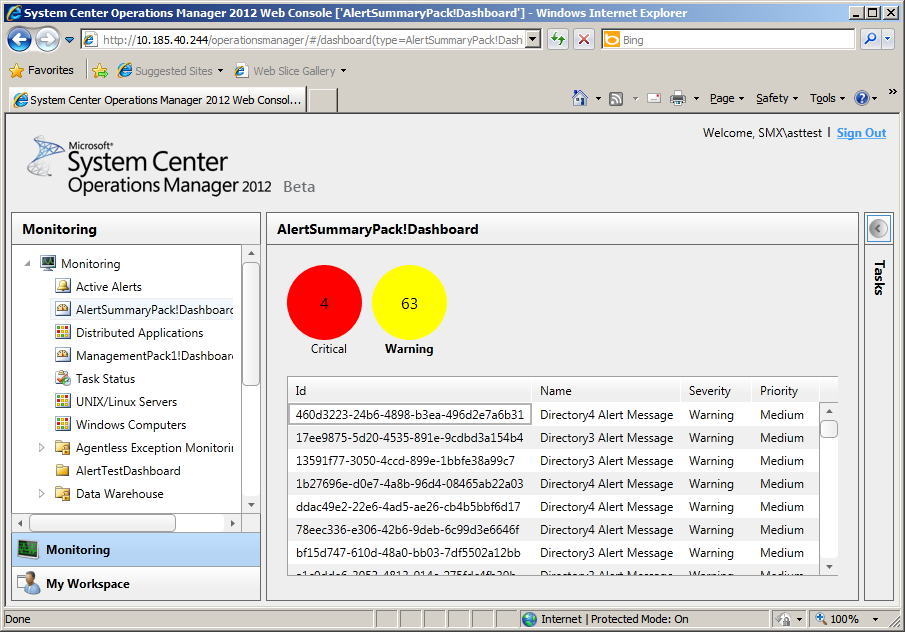Click the Windows Computers grid icon
The image size is (905, 632).
click(63, 424)
